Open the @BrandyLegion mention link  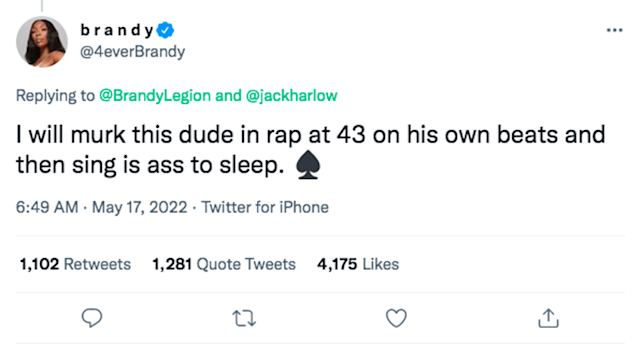155,96
